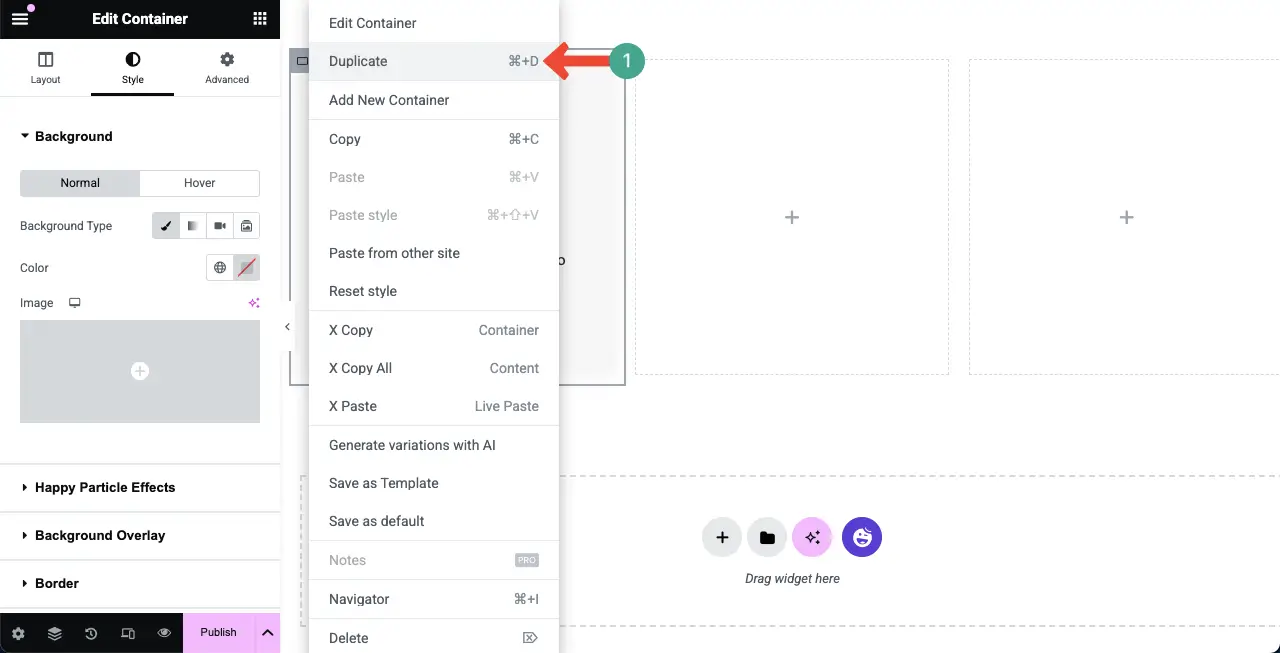This screenshot has height=653, width=1280.
Task: Open publish options arrow next to Publish
Action: point(267,632)
